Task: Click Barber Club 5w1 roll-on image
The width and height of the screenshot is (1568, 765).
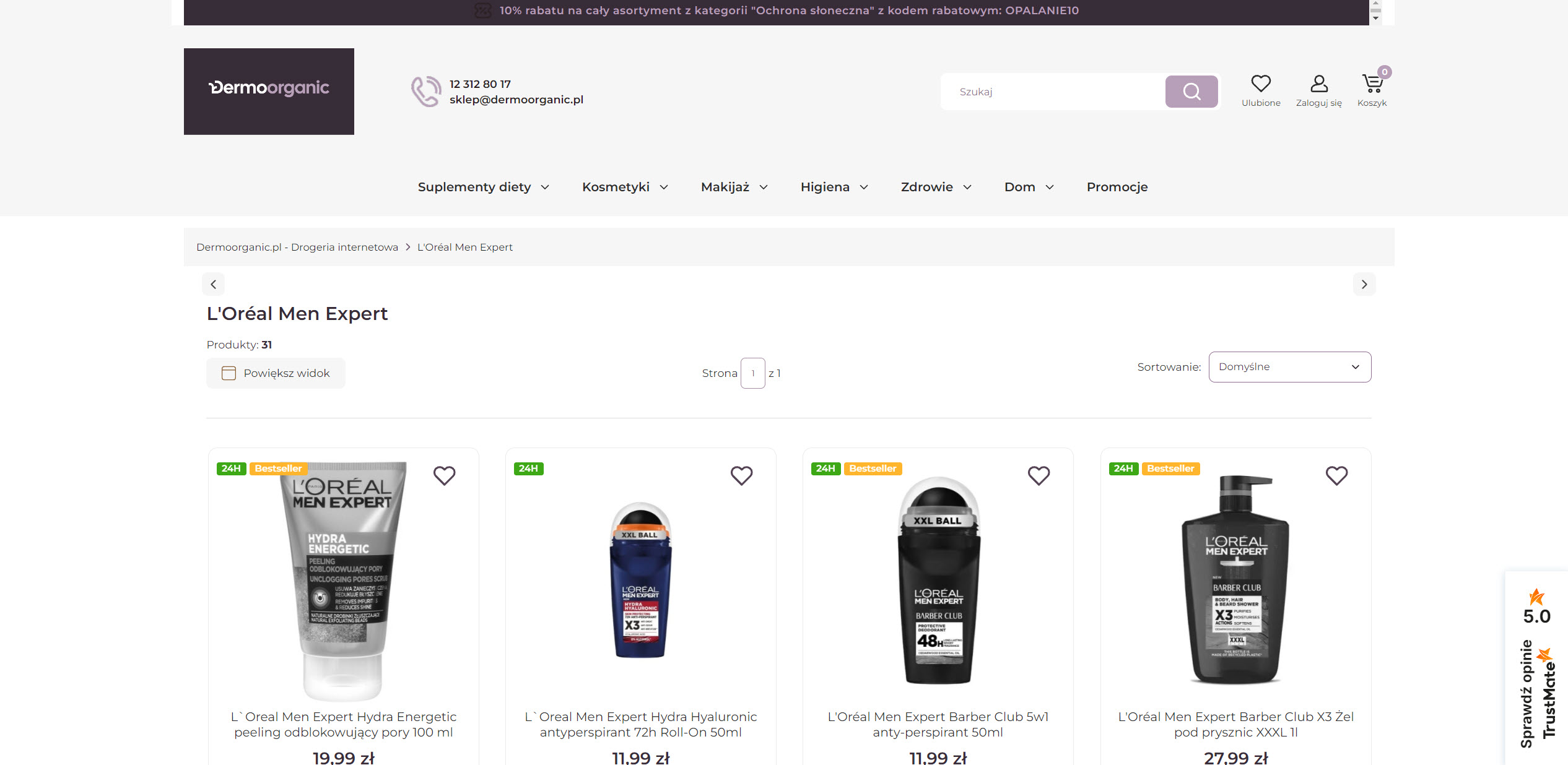Action: click(938, 581)
